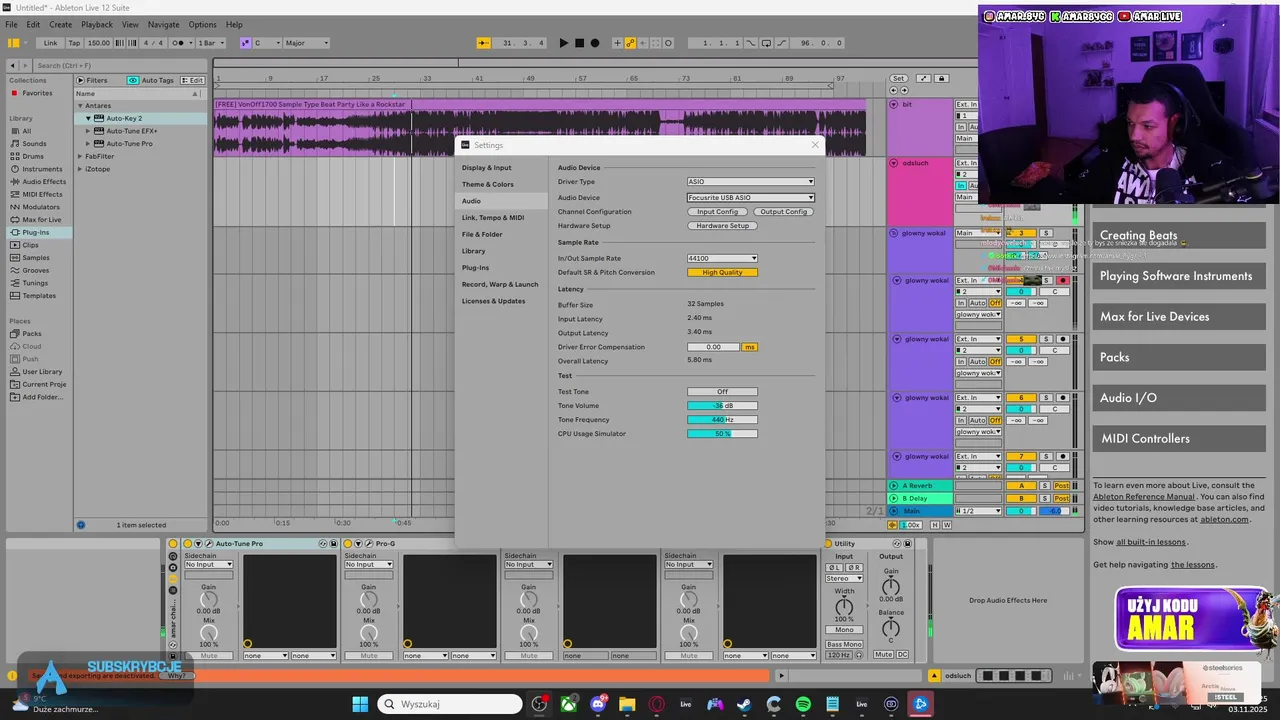Open the Major scale dropdown
The image size is (1280, 720).
pos(306,43)
